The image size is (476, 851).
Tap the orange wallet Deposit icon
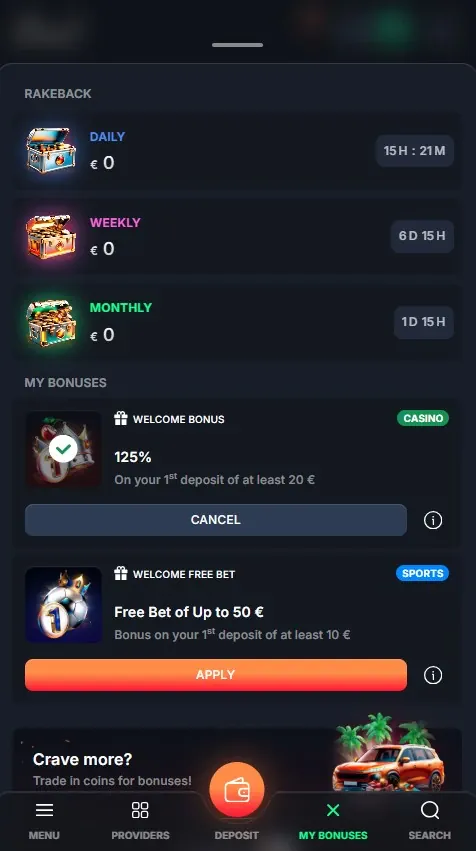point(237,790)
